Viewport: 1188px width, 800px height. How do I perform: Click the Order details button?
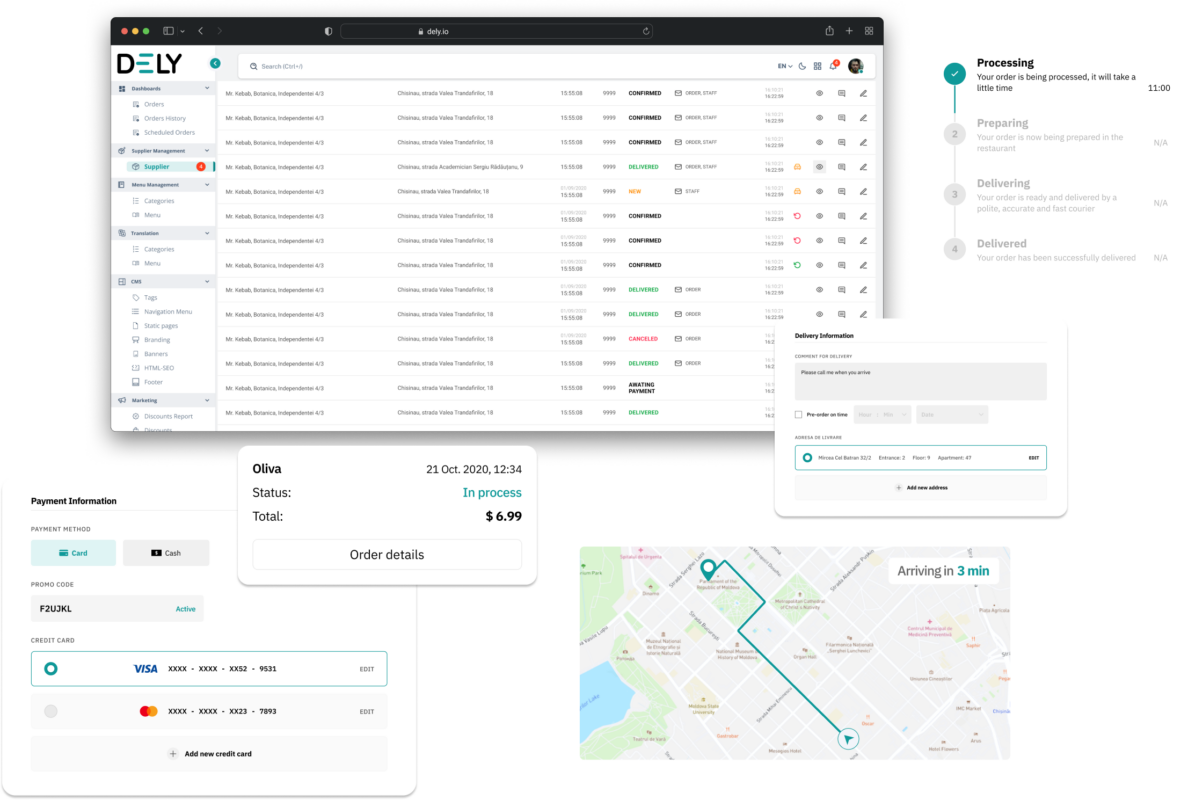387,555
